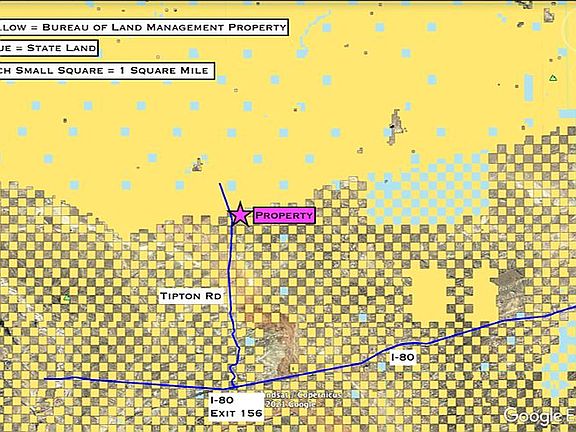This screenshot has height=432, width=576.
Task: Click the Tipton Rd and I-80 interchange
Action: pyautogui.click(x=234, y=387)
